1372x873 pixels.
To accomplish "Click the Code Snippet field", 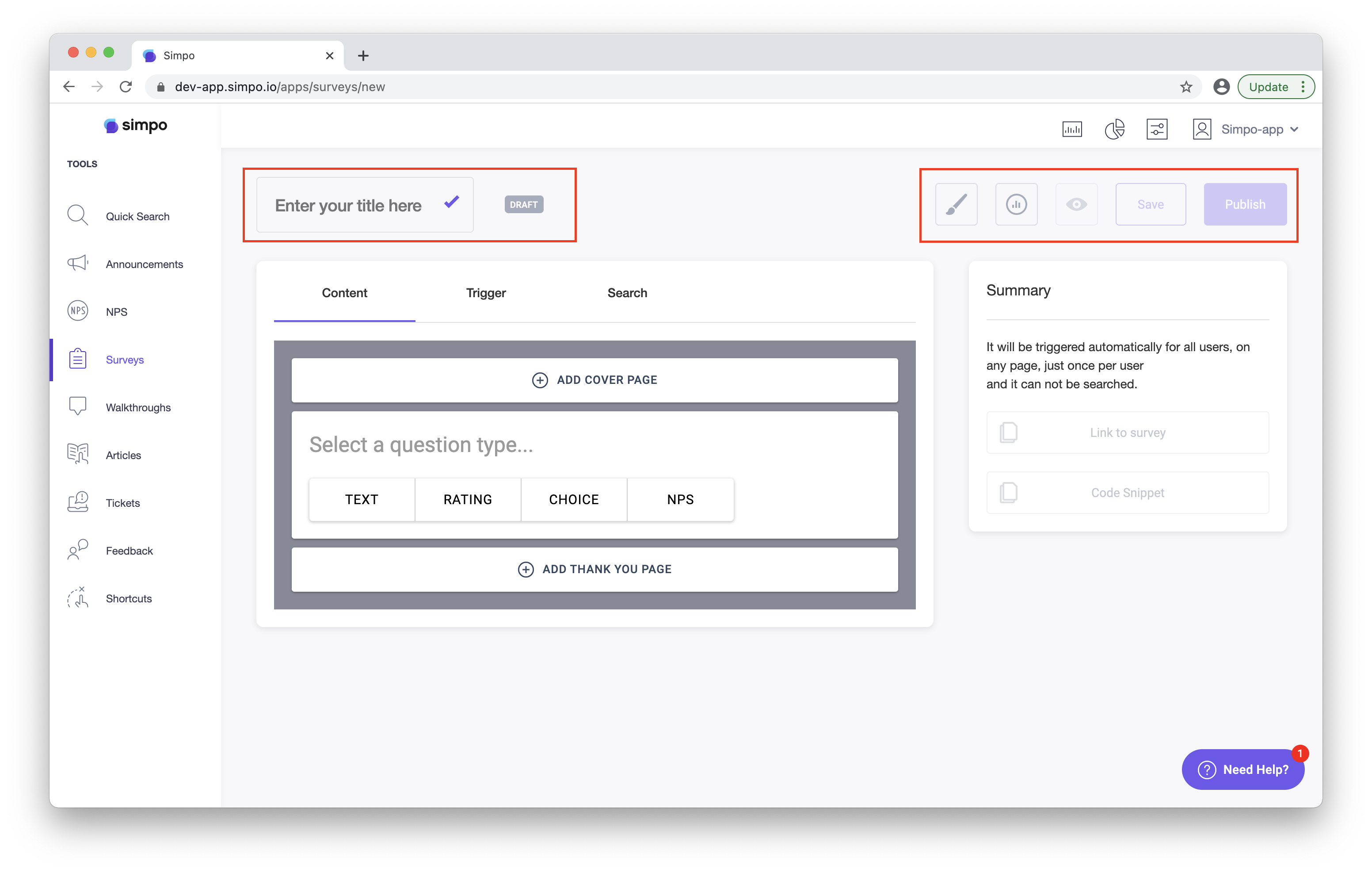I will coord(1127,492).
